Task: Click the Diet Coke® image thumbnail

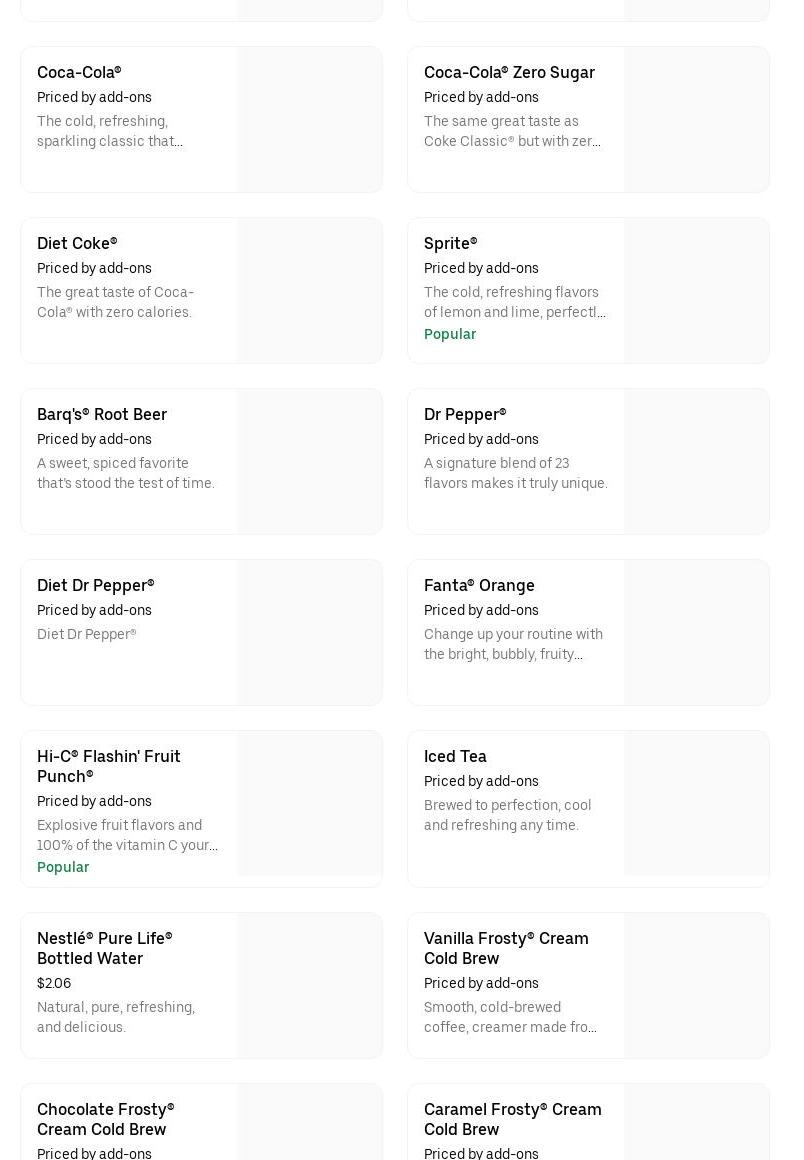Action: (309, 290)
